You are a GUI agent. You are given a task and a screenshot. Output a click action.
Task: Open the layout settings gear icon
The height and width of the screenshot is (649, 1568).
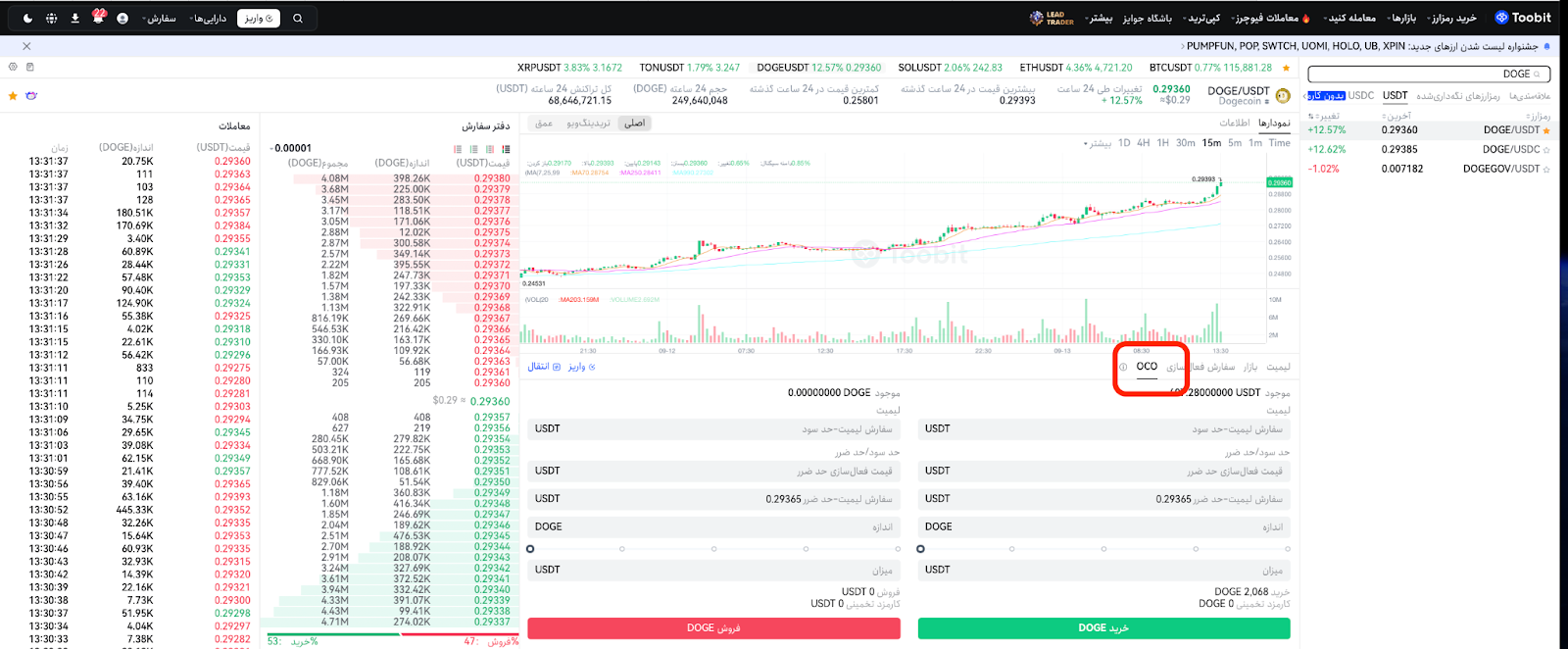click(13, 67)
